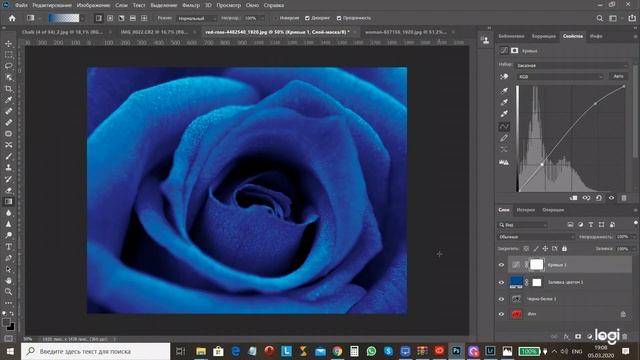This screenshot has width=640, height=360.
Task: Choose linear gradient style icon
Action: [99, 18]
